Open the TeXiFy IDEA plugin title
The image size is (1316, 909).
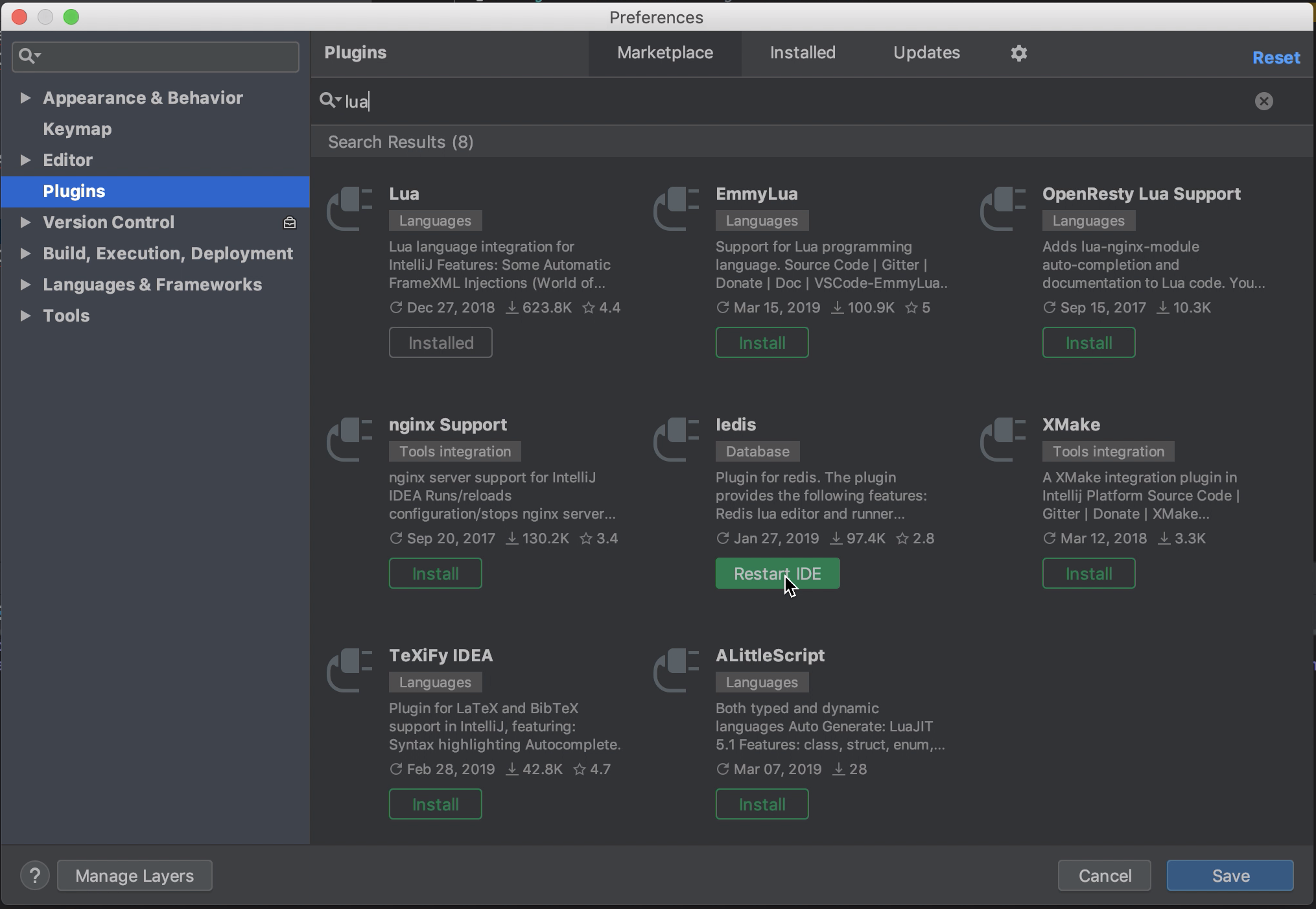[x=441, y=655]
